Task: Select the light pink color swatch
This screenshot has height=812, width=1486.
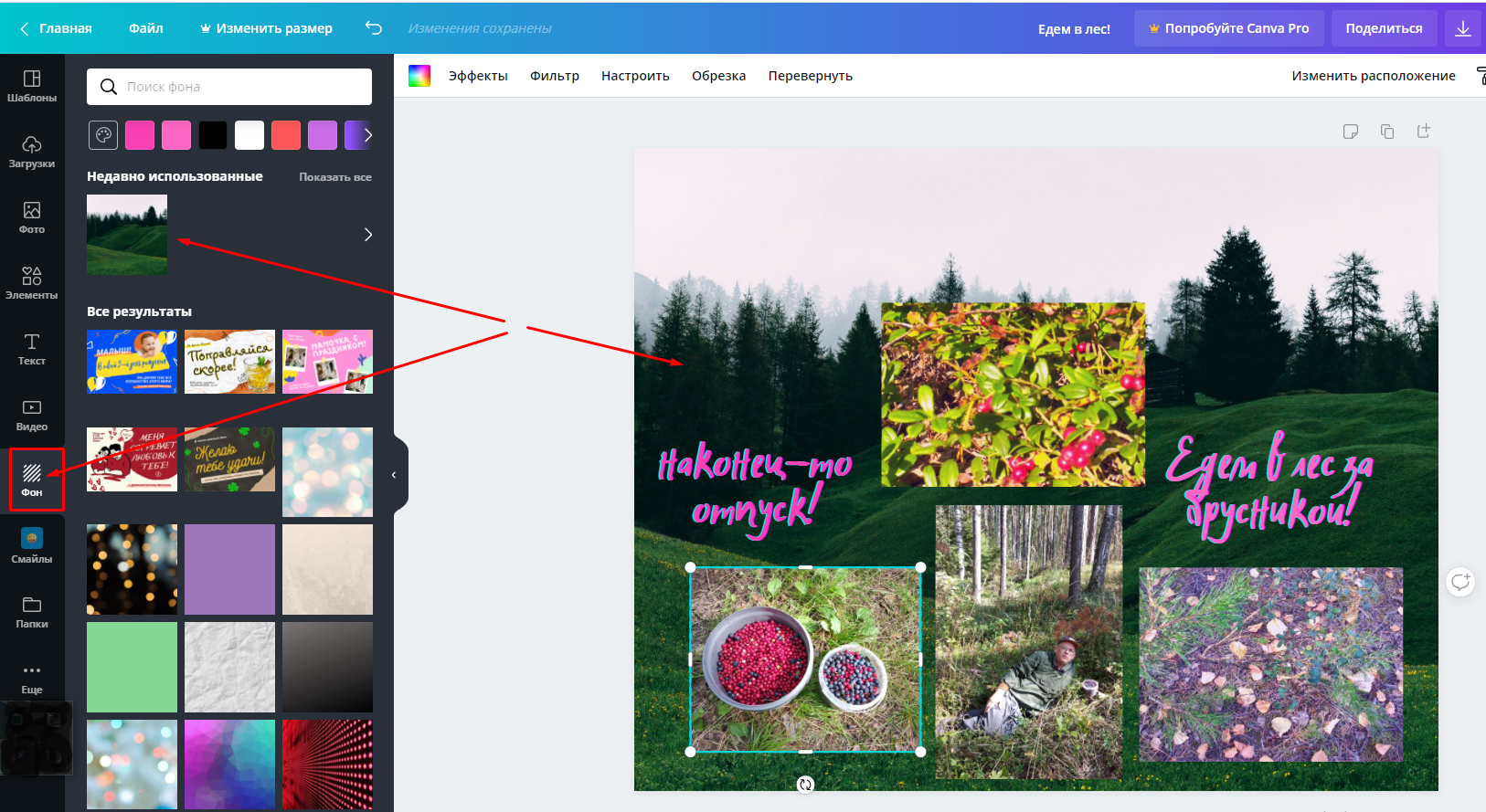Action: (x=176, y=135)
